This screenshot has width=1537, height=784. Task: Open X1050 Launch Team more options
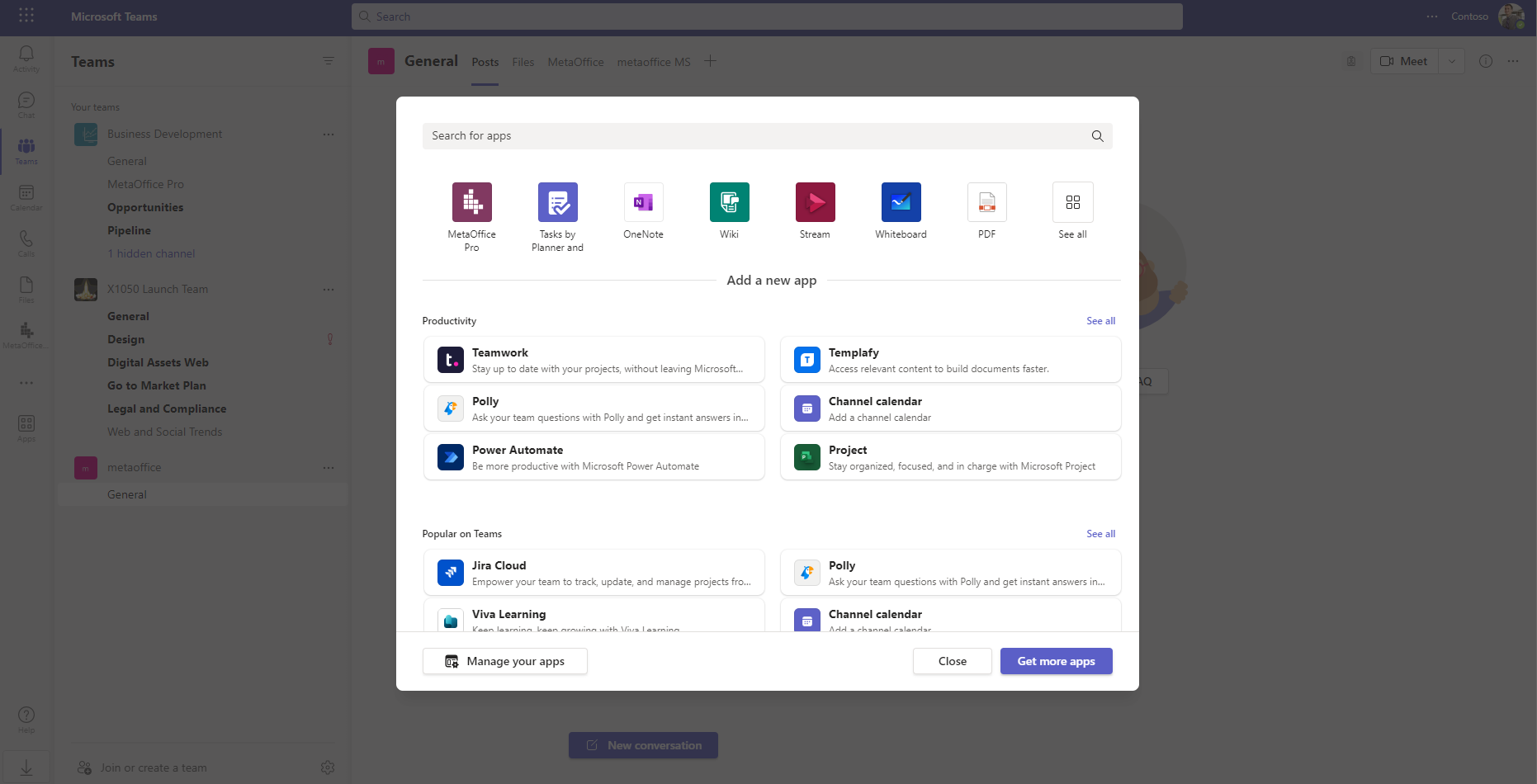click(329, 289)
